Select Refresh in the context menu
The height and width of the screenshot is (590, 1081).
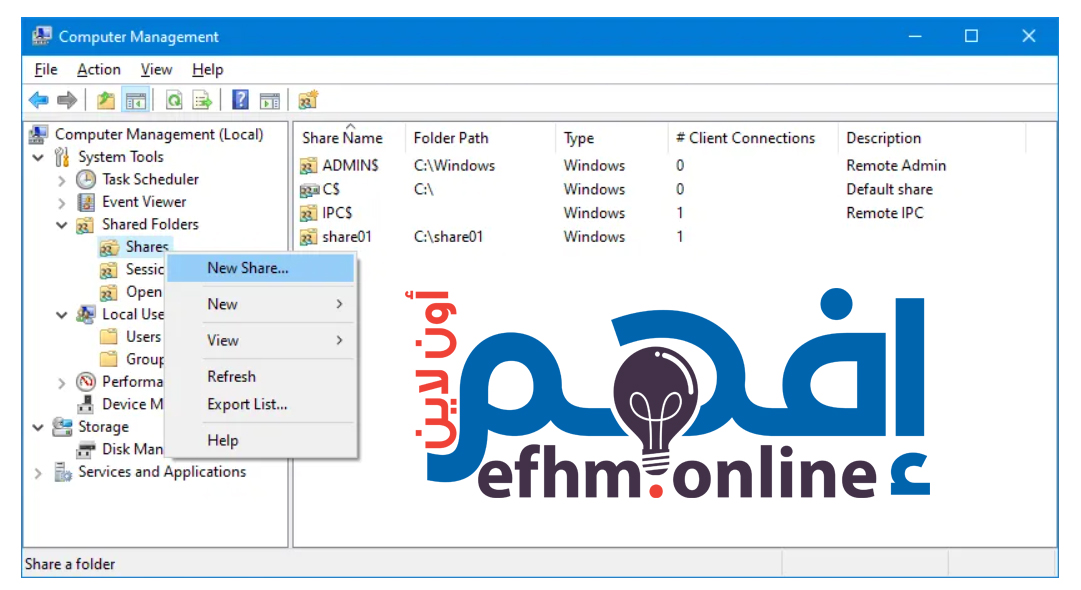pos(261,376)
